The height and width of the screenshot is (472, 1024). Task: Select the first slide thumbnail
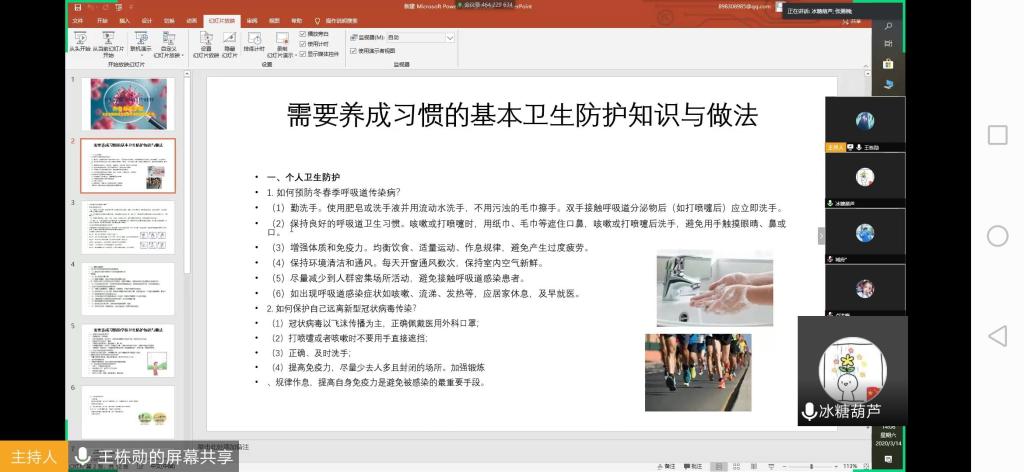[x=127, y=104]
